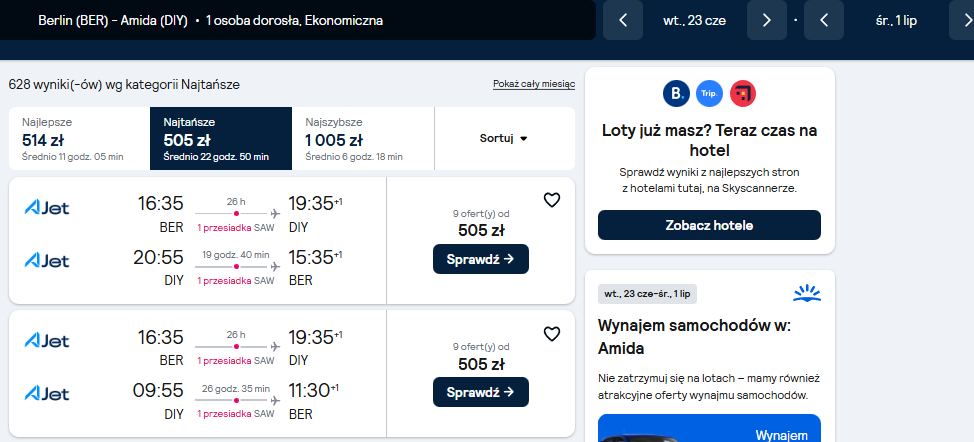This screenshot has height=442, width=974.
Task: Click the AJet logo of the first outbound flight
Action: (x=47, y=207)
